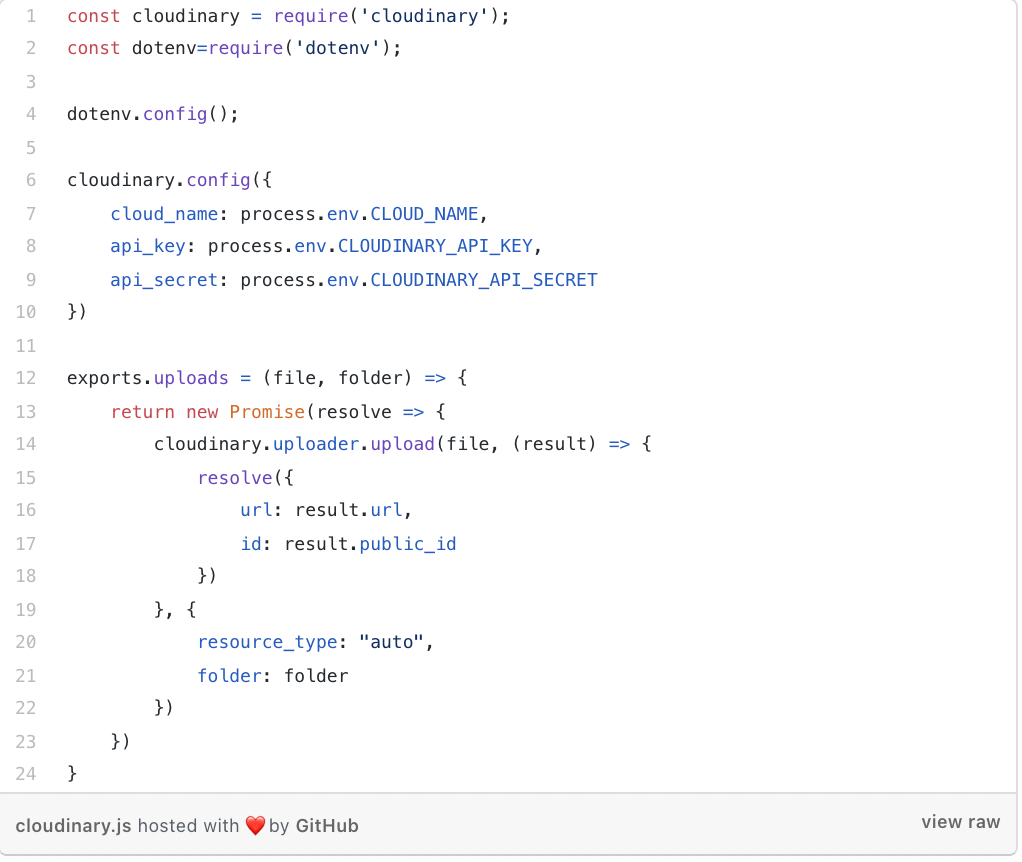Select line number 9
Viewport: 1022px width, 862px height.
click(31, 280)
